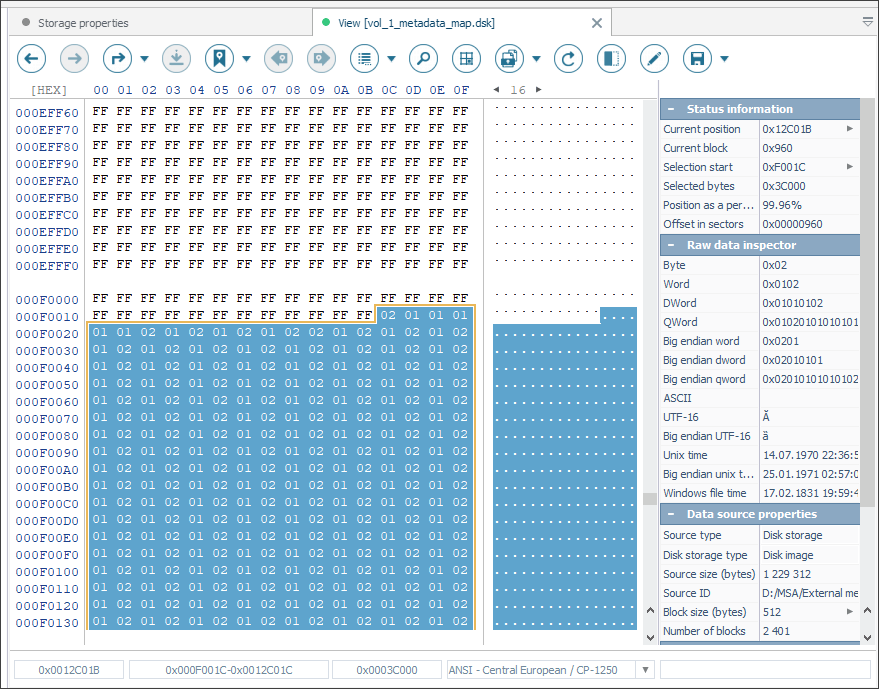Click the back navigation arrow icon

32,59
